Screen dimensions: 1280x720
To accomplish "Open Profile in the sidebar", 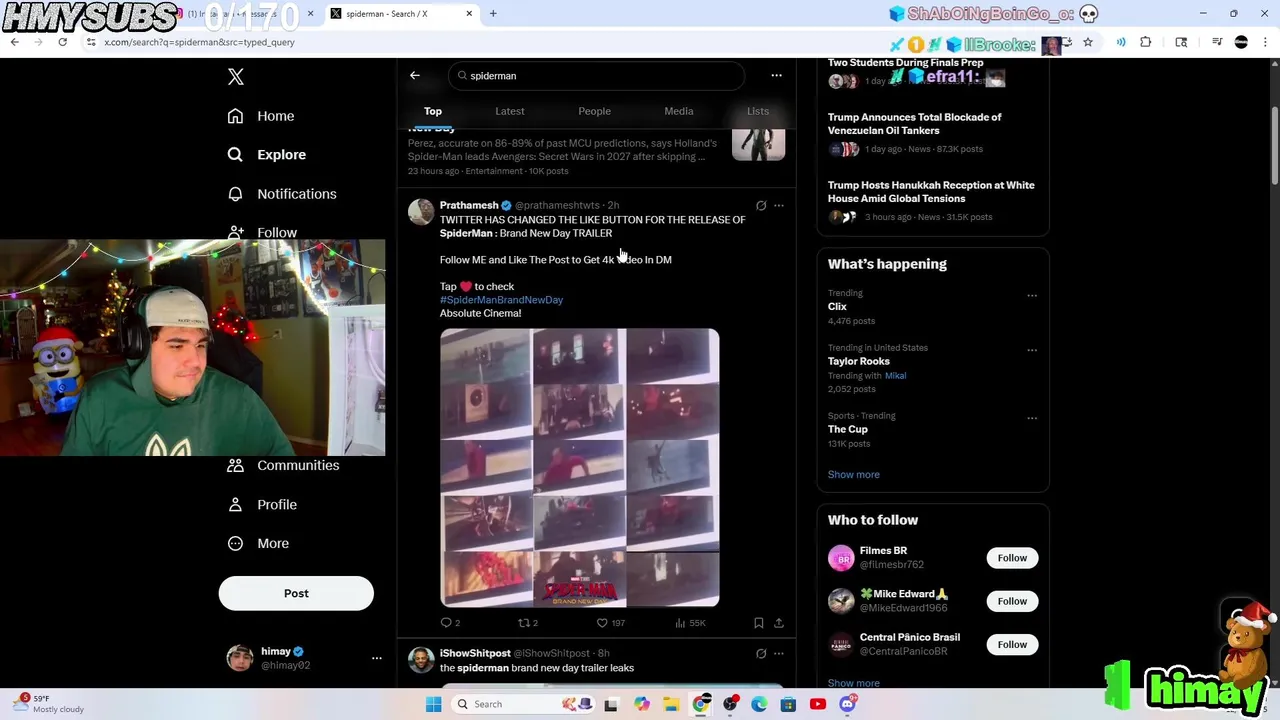I will click(262, 504).
